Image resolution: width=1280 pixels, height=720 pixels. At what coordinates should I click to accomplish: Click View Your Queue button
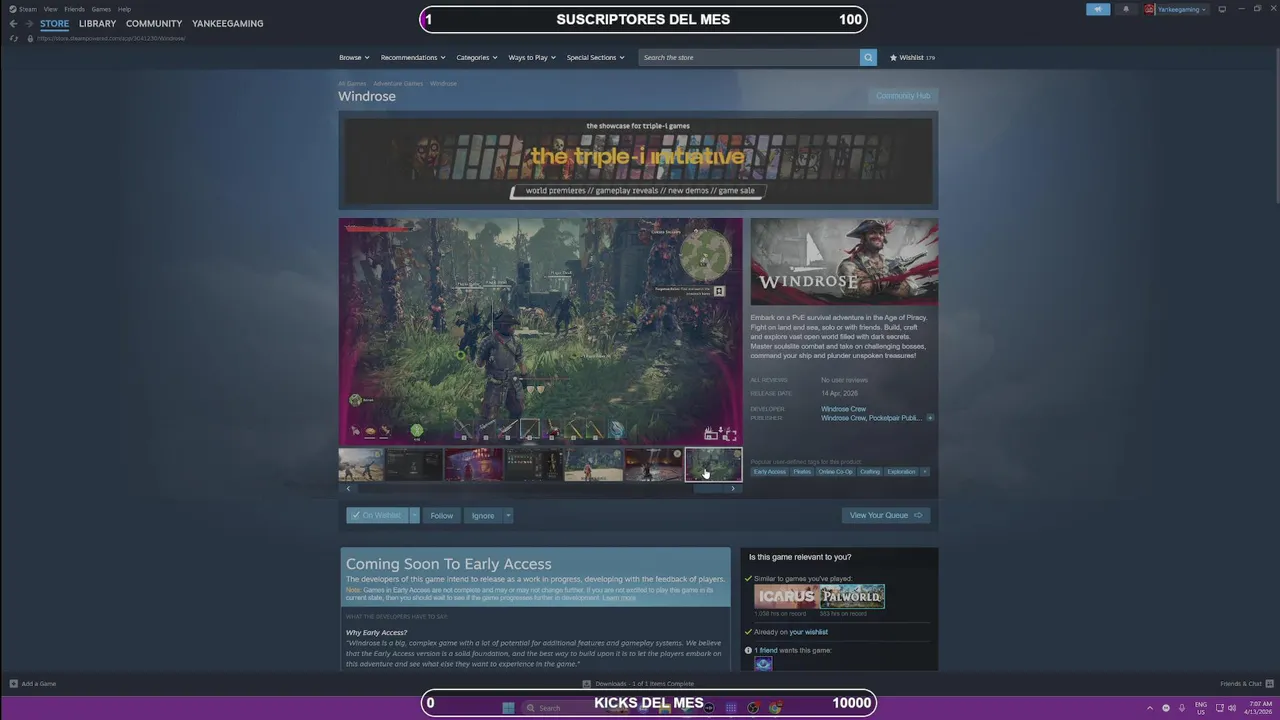pos(886,515)
